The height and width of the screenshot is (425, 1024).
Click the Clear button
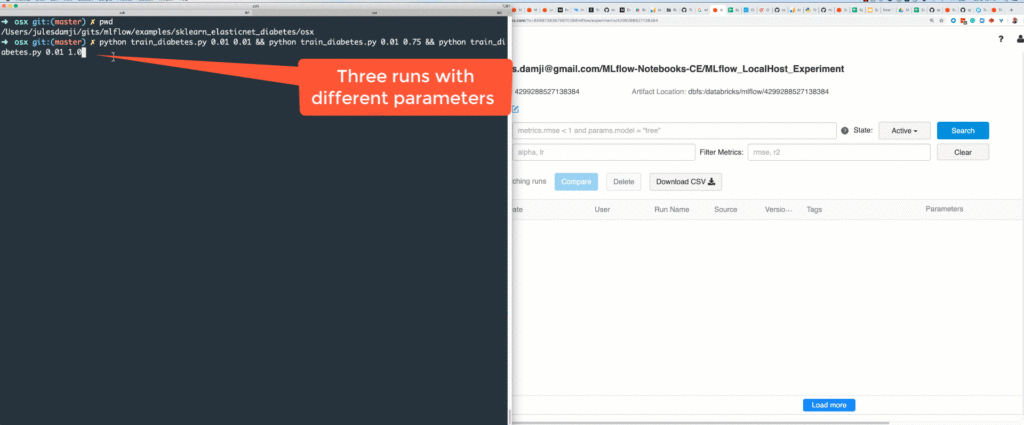(962, 152)
